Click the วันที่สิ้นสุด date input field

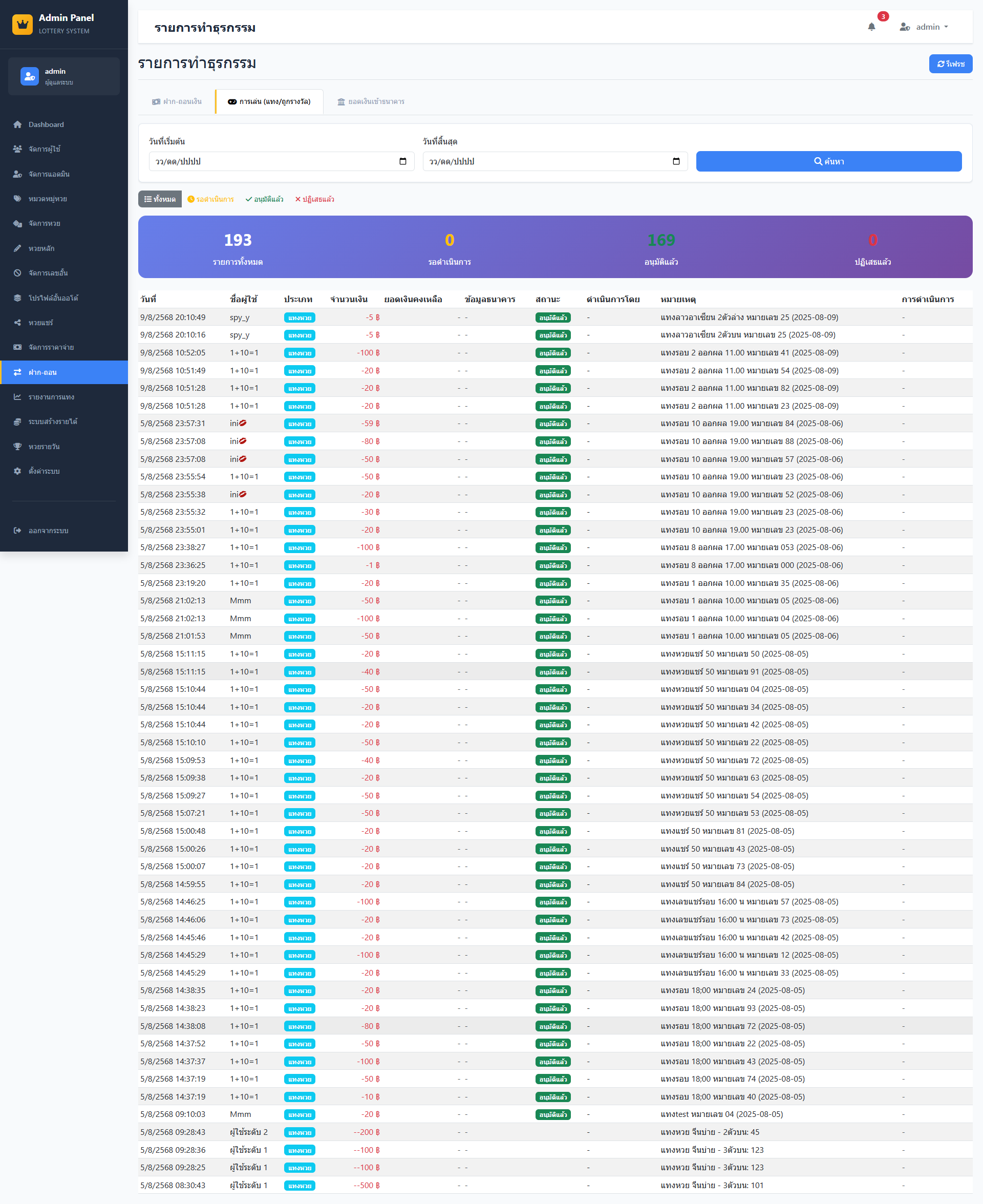coord(555,161)
